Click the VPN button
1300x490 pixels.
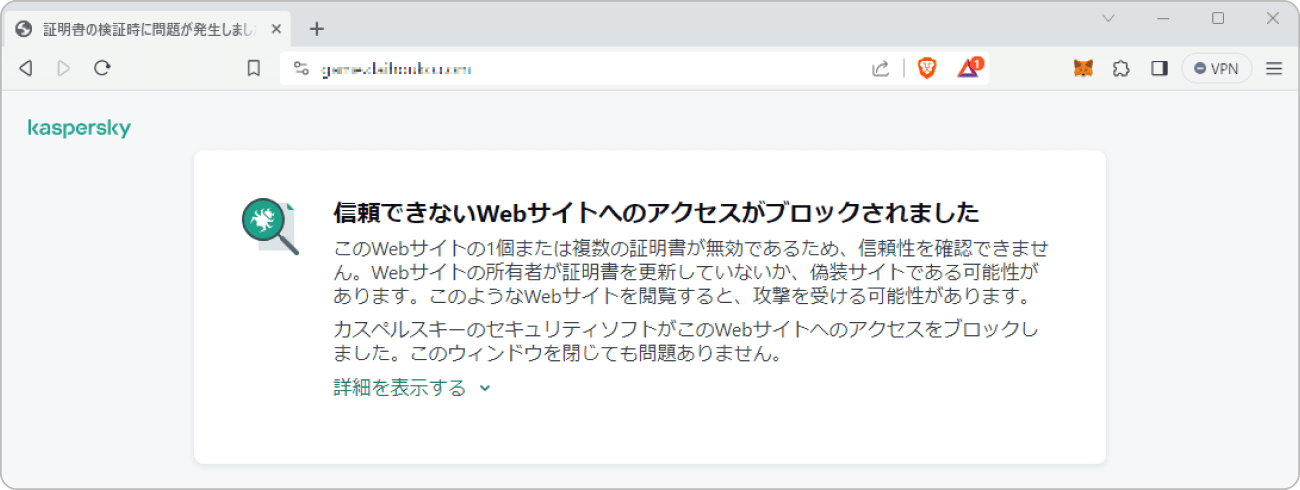(1216, 69)
